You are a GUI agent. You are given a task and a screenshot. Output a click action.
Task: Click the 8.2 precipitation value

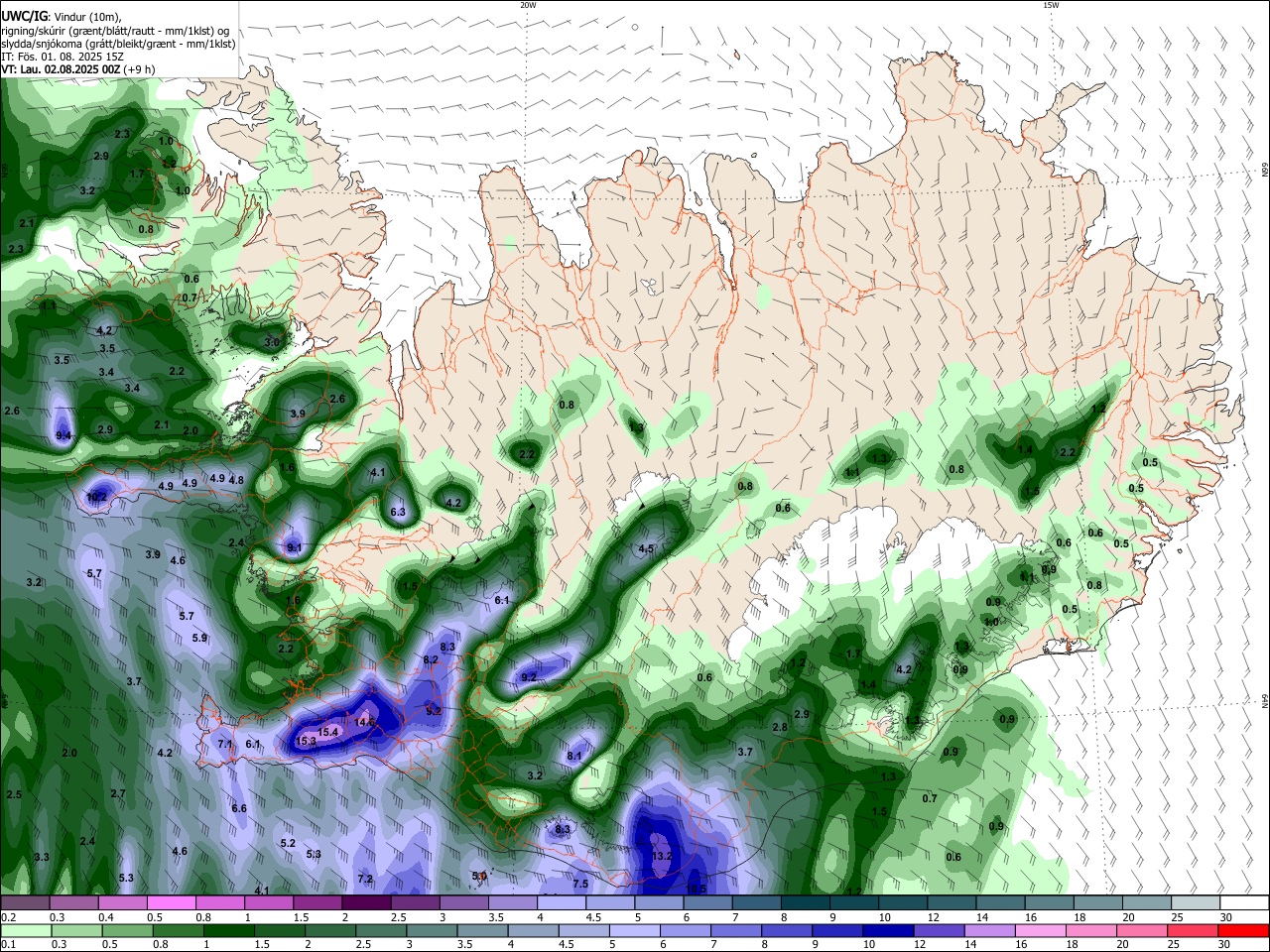(431, 660)
